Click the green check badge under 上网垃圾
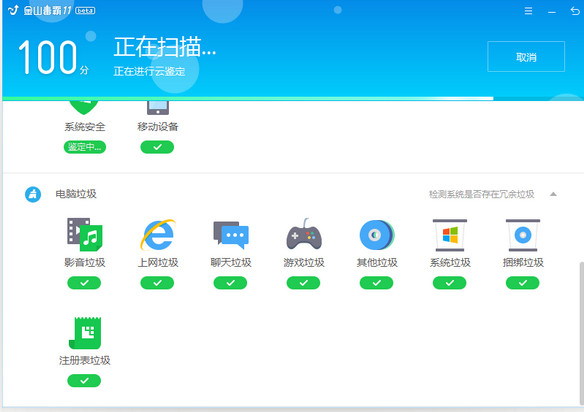This screenshot has height=412, width=584. [157, 283]
